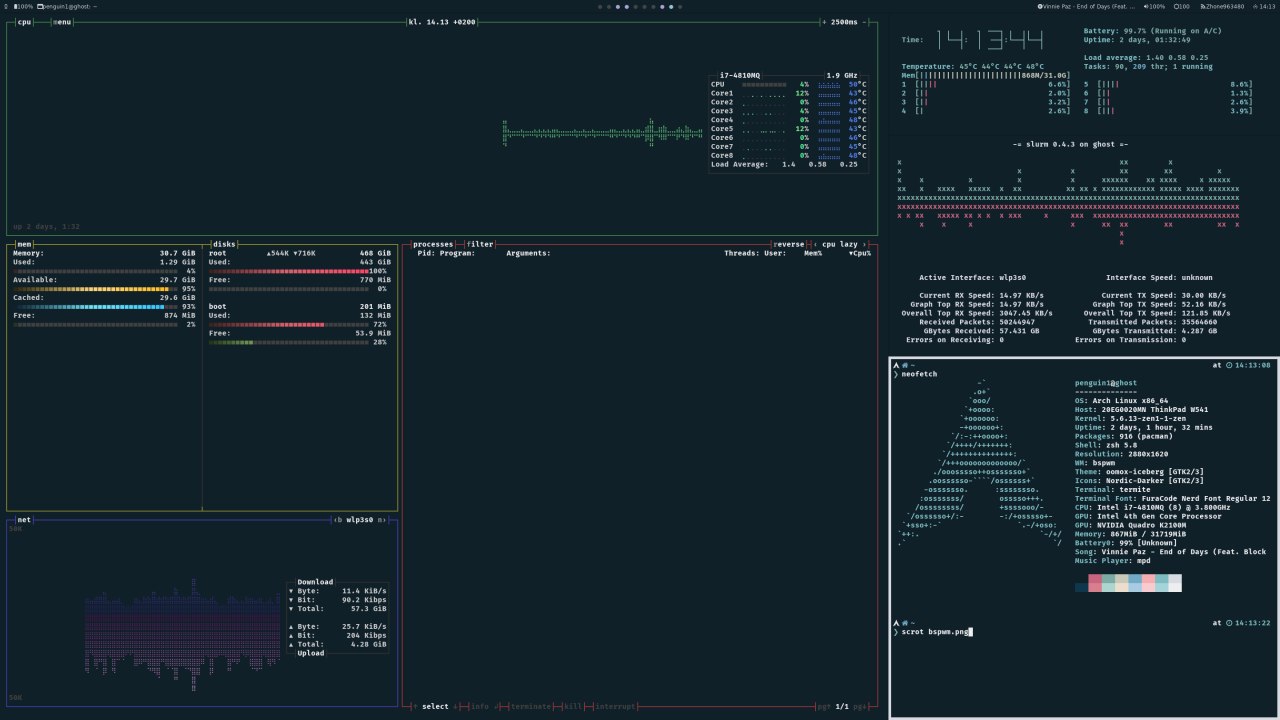
Task: Click the volume indicator in top bar
Action: click(1154, 6)
